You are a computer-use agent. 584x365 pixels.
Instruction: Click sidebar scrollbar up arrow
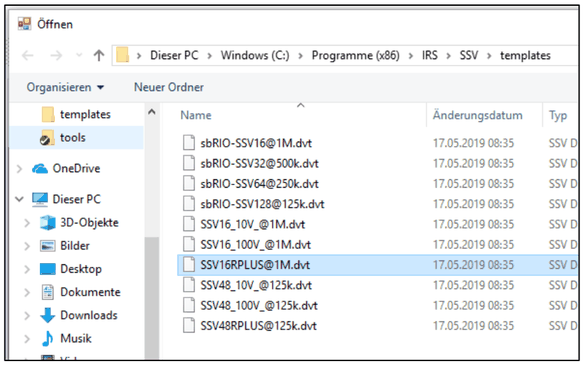click(x=152, y=112)
